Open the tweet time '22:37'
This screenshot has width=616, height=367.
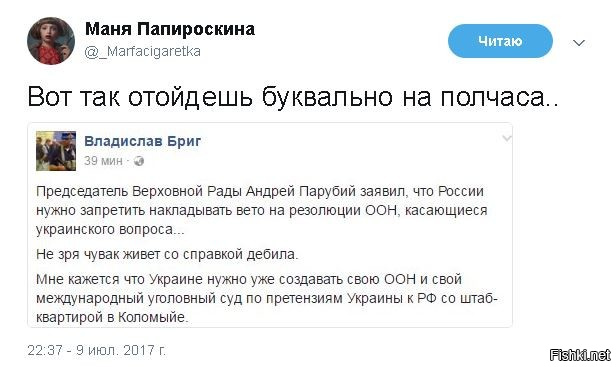[44, 350]
